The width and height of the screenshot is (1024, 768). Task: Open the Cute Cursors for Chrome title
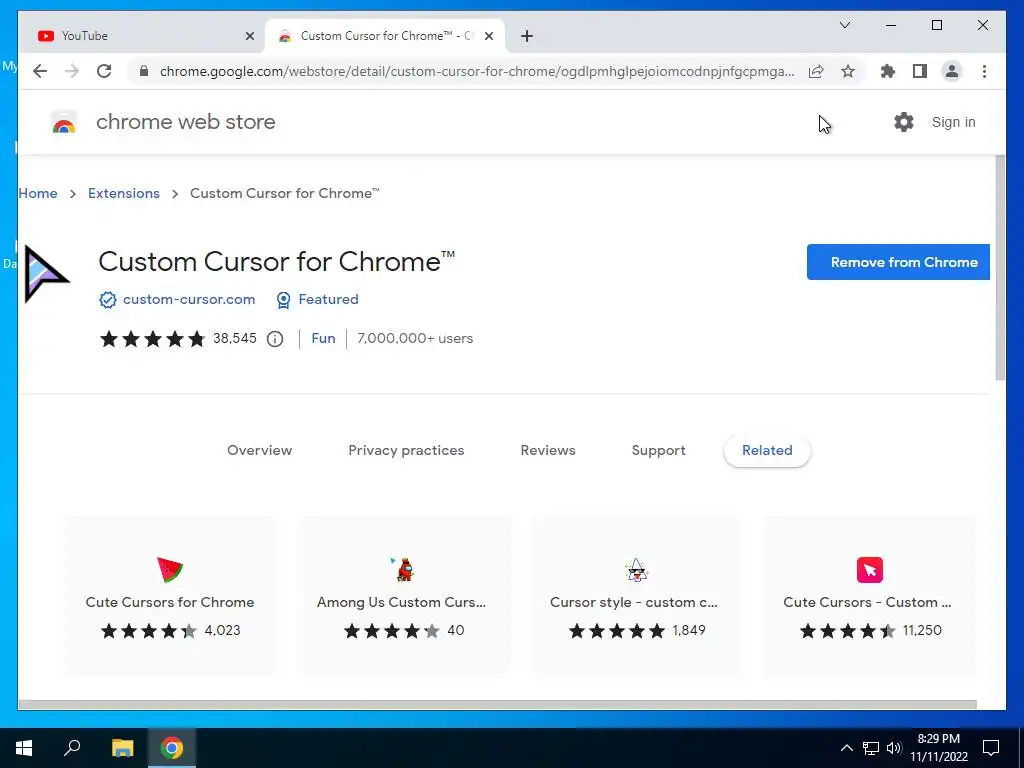pos(170,602)
